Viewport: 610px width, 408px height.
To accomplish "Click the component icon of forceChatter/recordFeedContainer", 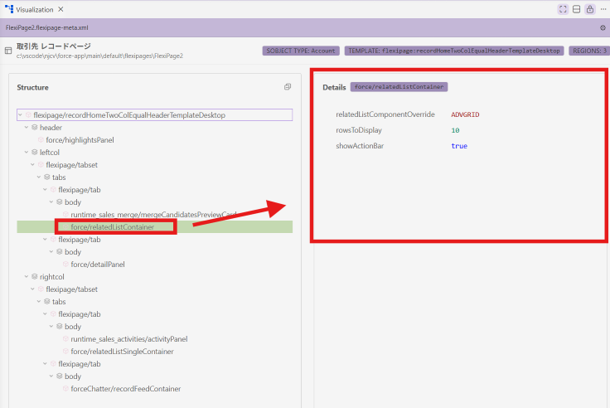I will point(66,389).
